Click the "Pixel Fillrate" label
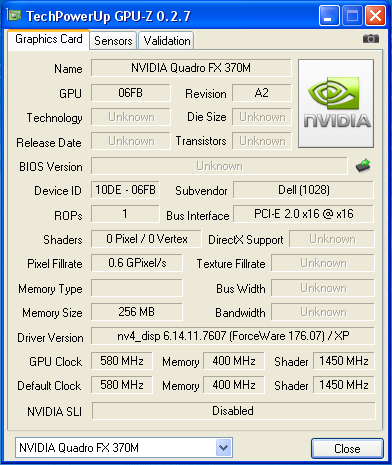 tap(55, 264)
